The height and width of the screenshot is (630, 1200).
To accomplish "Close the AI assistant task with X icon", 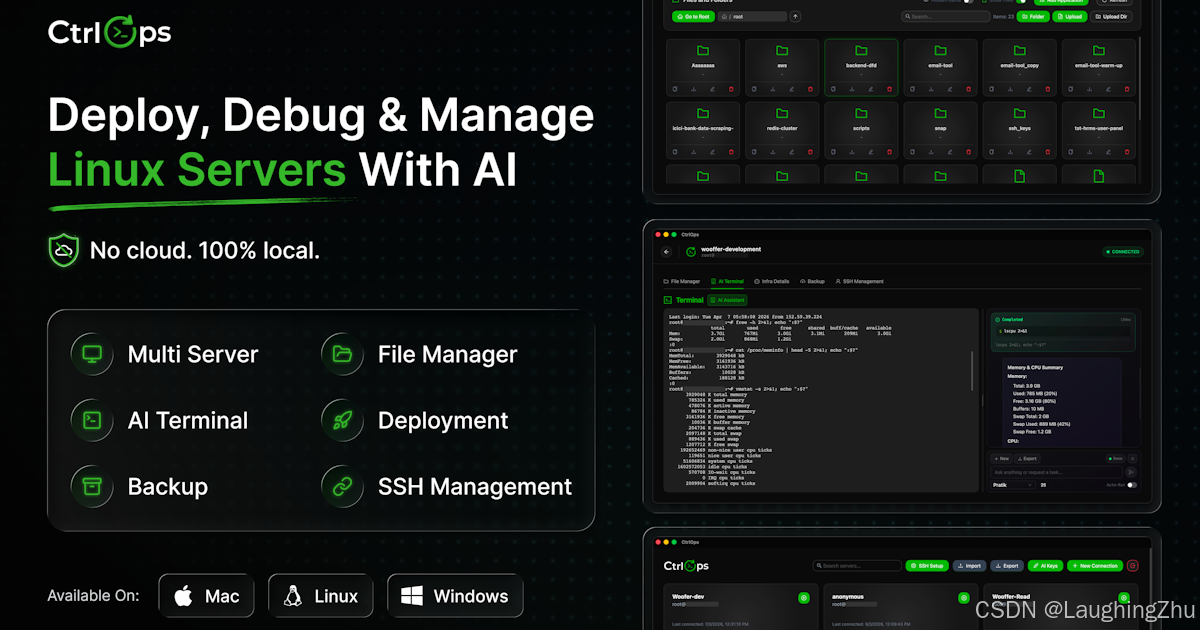I will point(1132,459).
